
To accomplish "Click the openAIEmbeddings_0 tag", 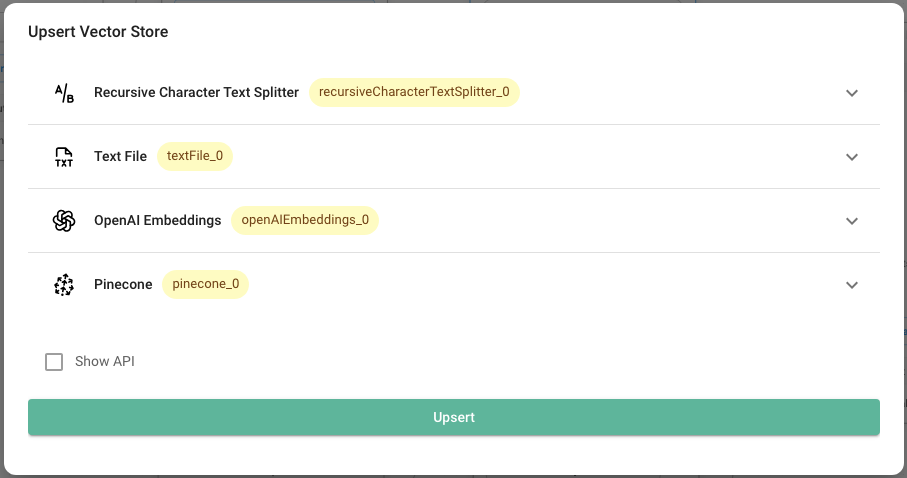I will point(305,220).
